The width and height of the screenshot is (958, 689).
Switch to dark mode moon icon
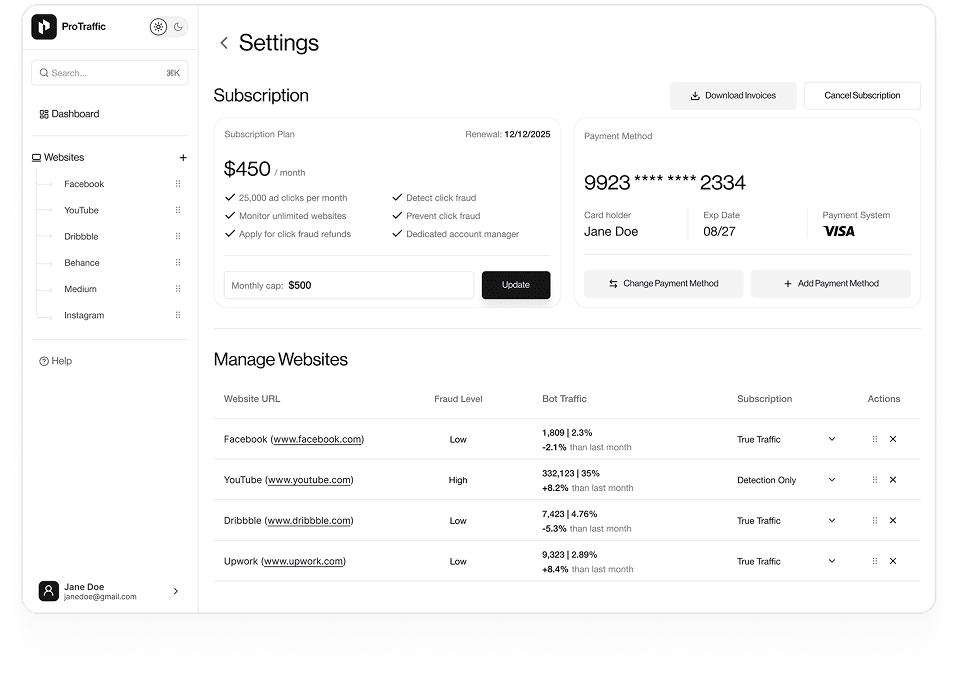pyautogui.click(x=179, y=27)
